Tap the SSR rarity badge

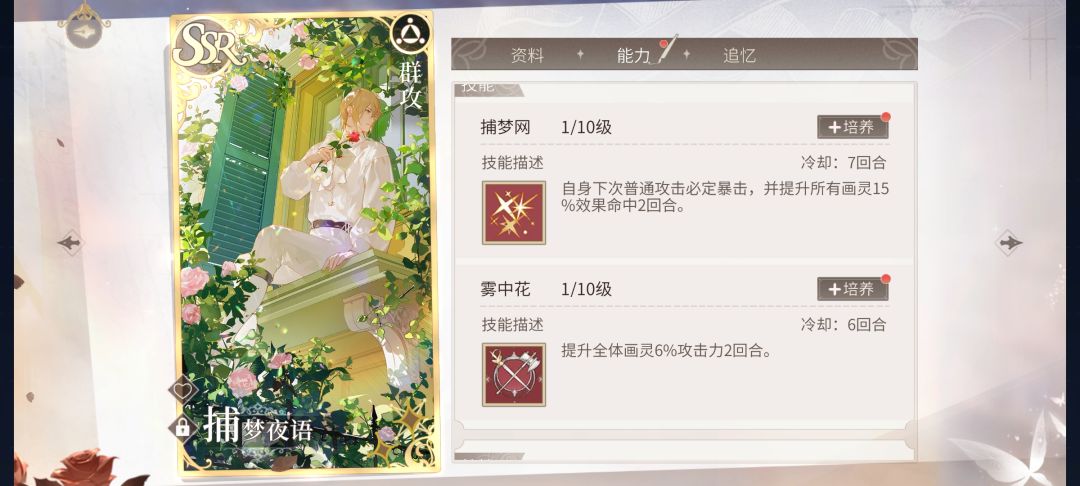[x=209, y=46]
